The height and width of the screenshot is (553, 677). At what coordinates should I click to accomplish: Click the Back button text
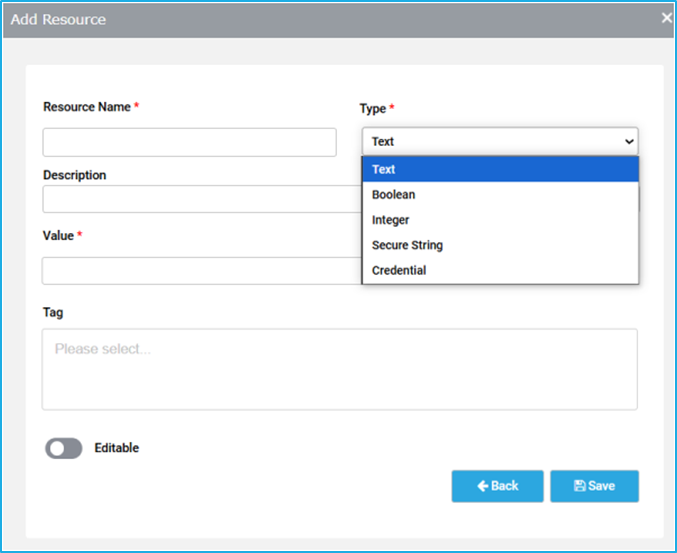pos(504,486)
